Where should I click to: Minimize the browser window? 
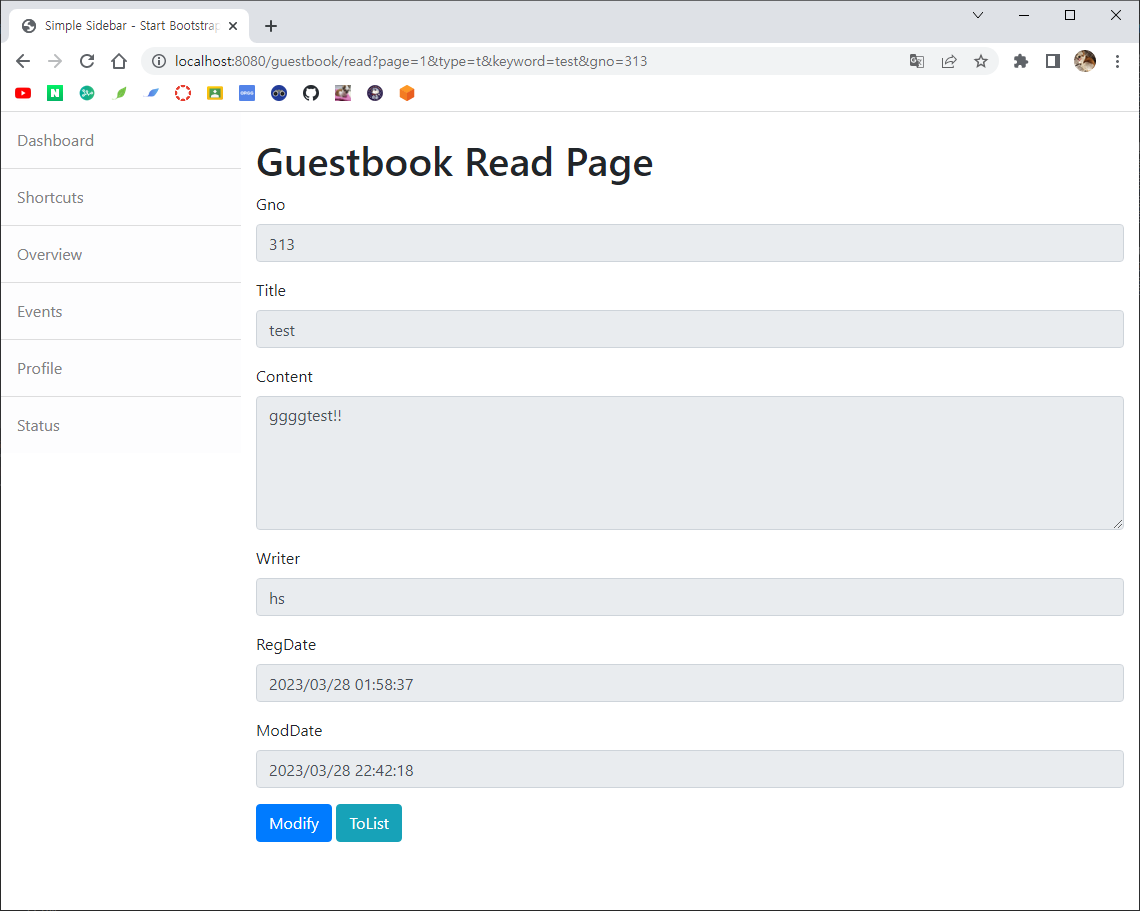pyautogui.click(x=1024, y=15)
